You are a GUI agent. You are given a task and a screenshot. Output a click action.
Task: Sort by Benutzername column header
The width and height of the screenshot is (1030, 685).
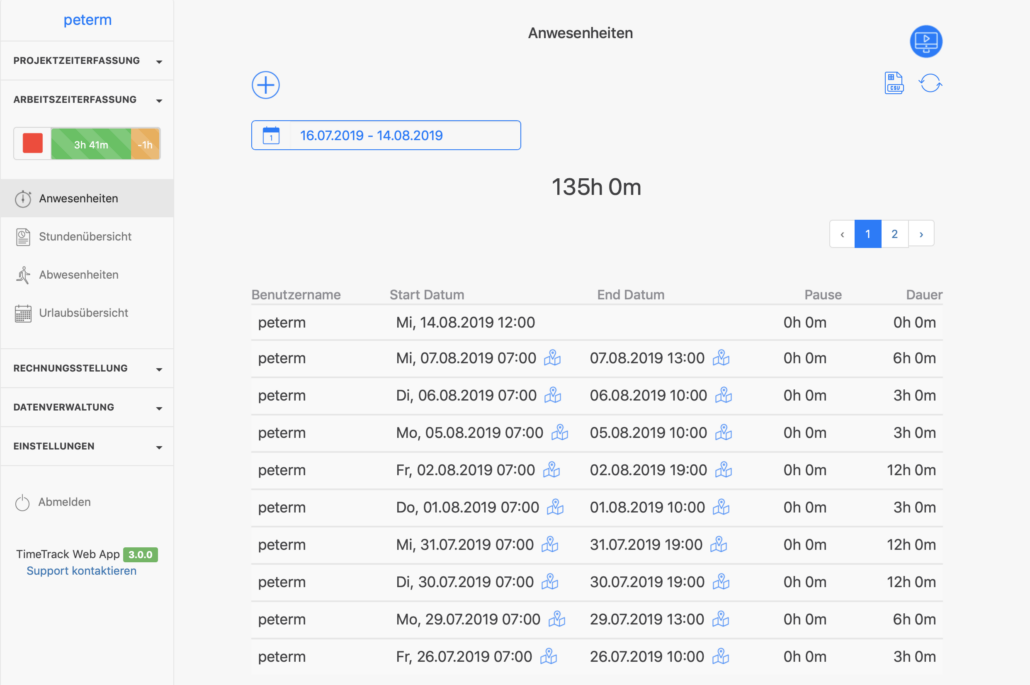point(296,295)
